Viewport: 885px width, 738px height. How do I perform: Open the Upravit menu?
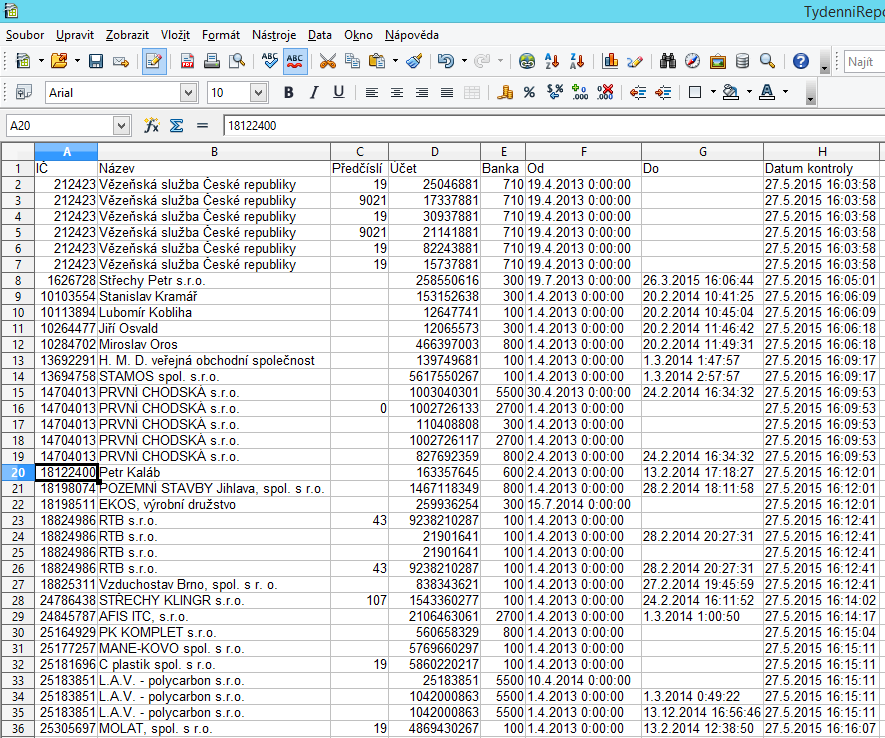coord(75,35)
